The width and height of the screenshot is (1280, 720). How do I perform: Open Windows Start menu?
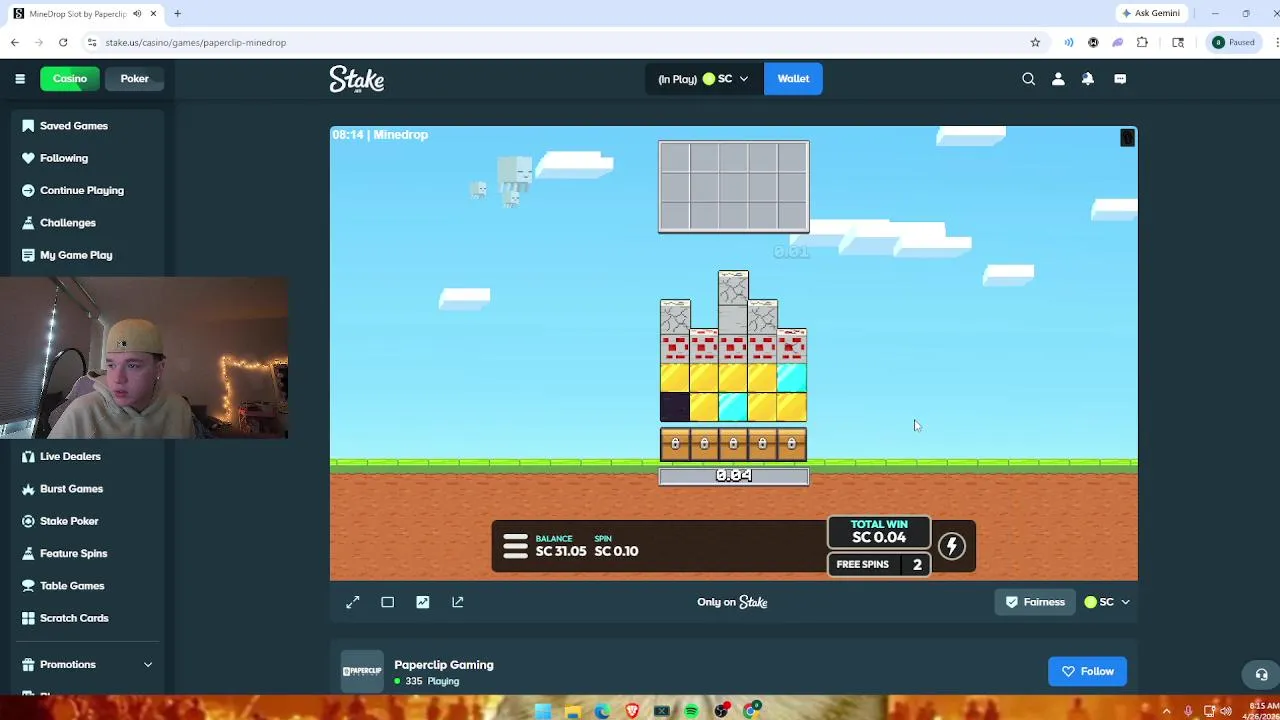tap(542, 711)
